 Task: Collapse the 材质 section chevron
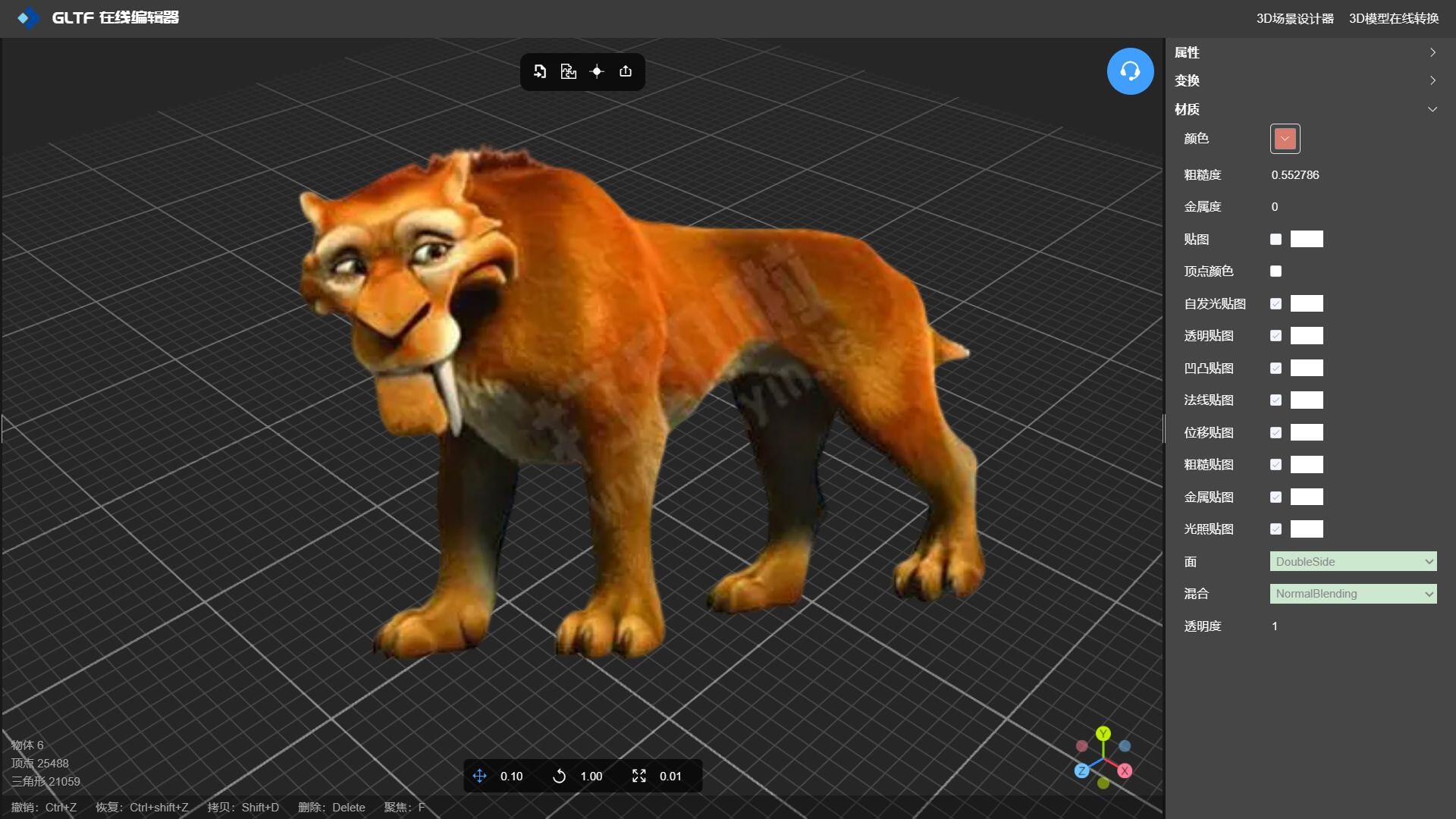tap(1432, 109)
